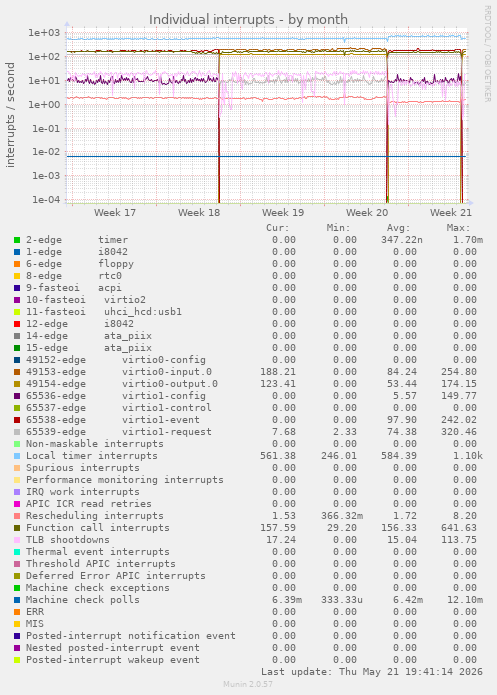Screen dimensions: 497x695
Task: Click the graph title Individual interrupts - by month
Action: click(x=248, y=20)
